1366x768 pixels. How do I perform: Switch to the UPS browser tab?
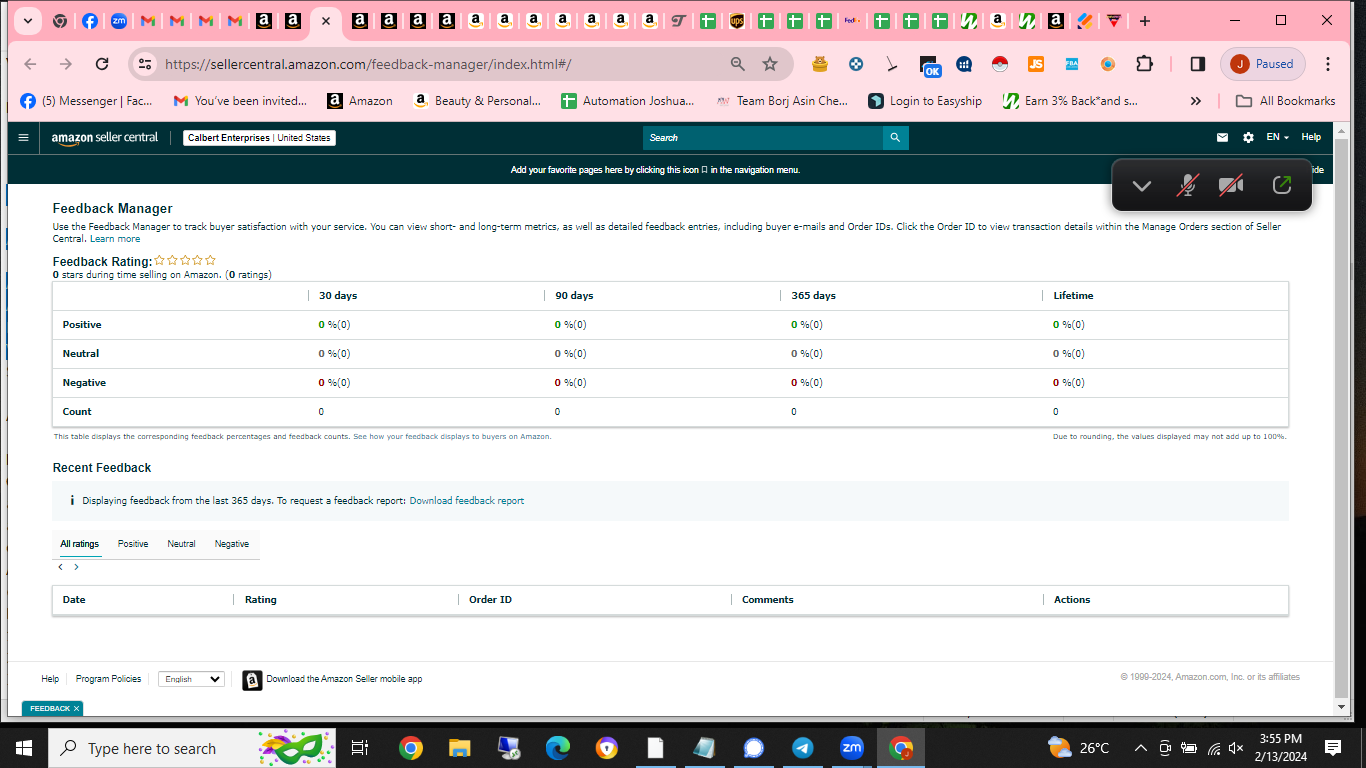click(x=737, y=21)
